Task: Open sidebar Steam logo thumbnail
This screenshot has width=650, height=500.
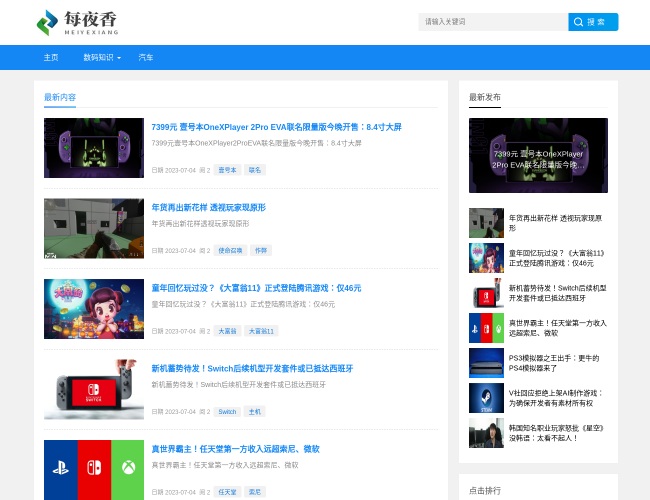Action: [486, 398]
